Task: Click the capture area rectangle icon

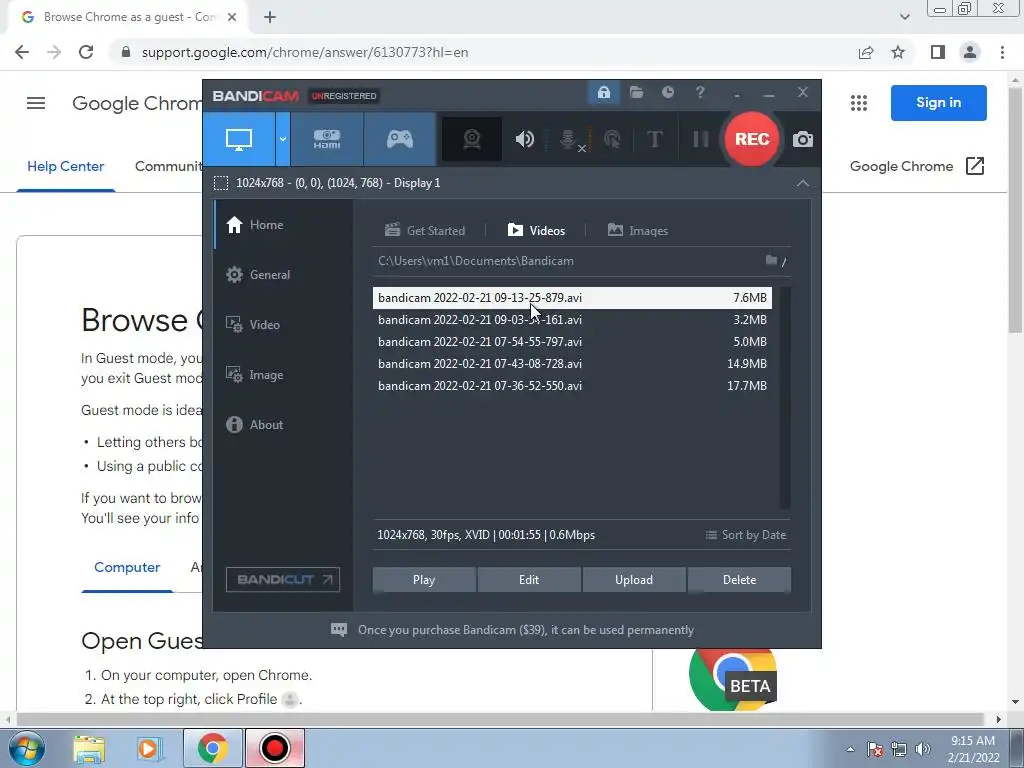Action: point(221,183)
